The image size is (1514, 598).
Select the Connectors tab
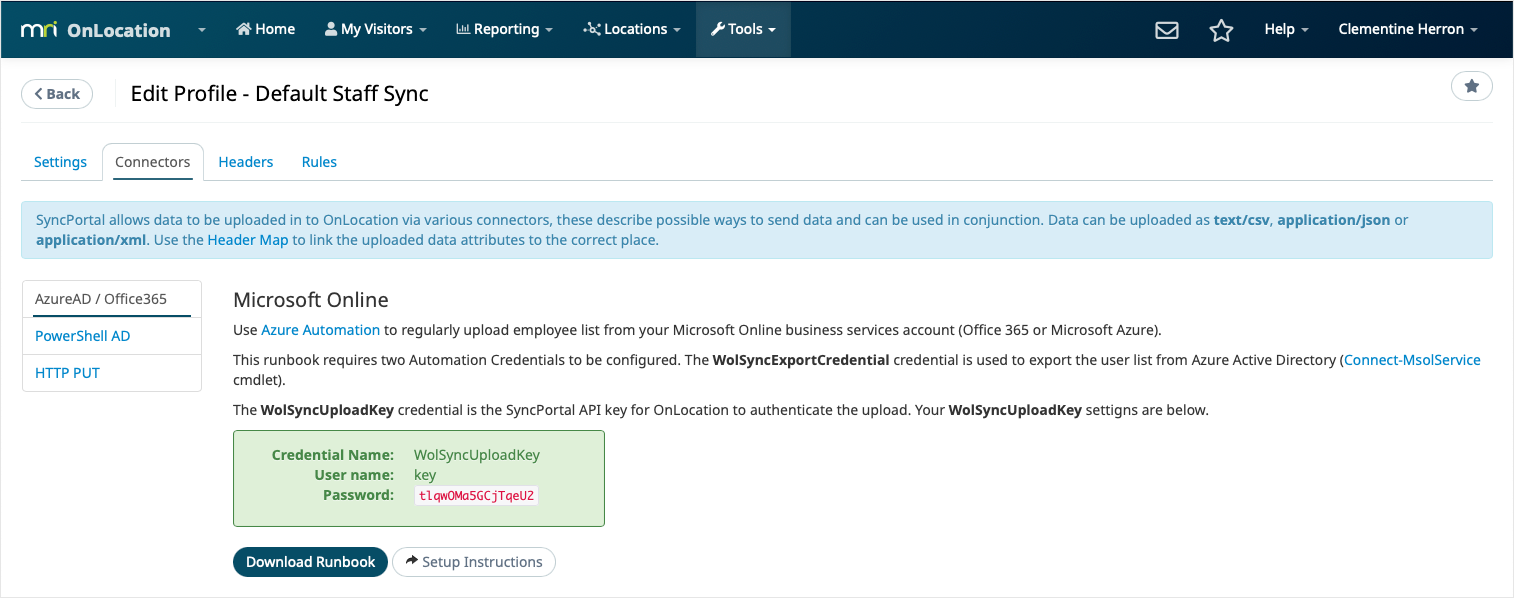point(153,162)
